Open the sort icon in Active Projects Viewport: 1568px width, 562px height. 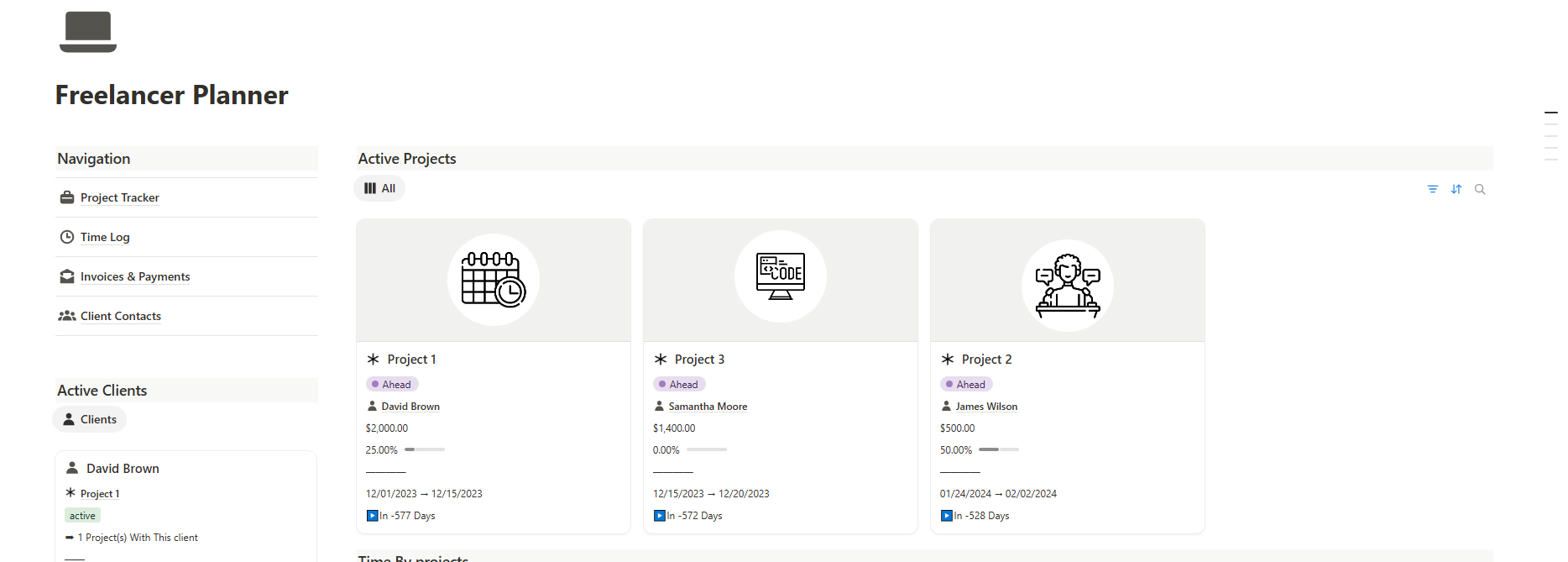point(1456,189)
